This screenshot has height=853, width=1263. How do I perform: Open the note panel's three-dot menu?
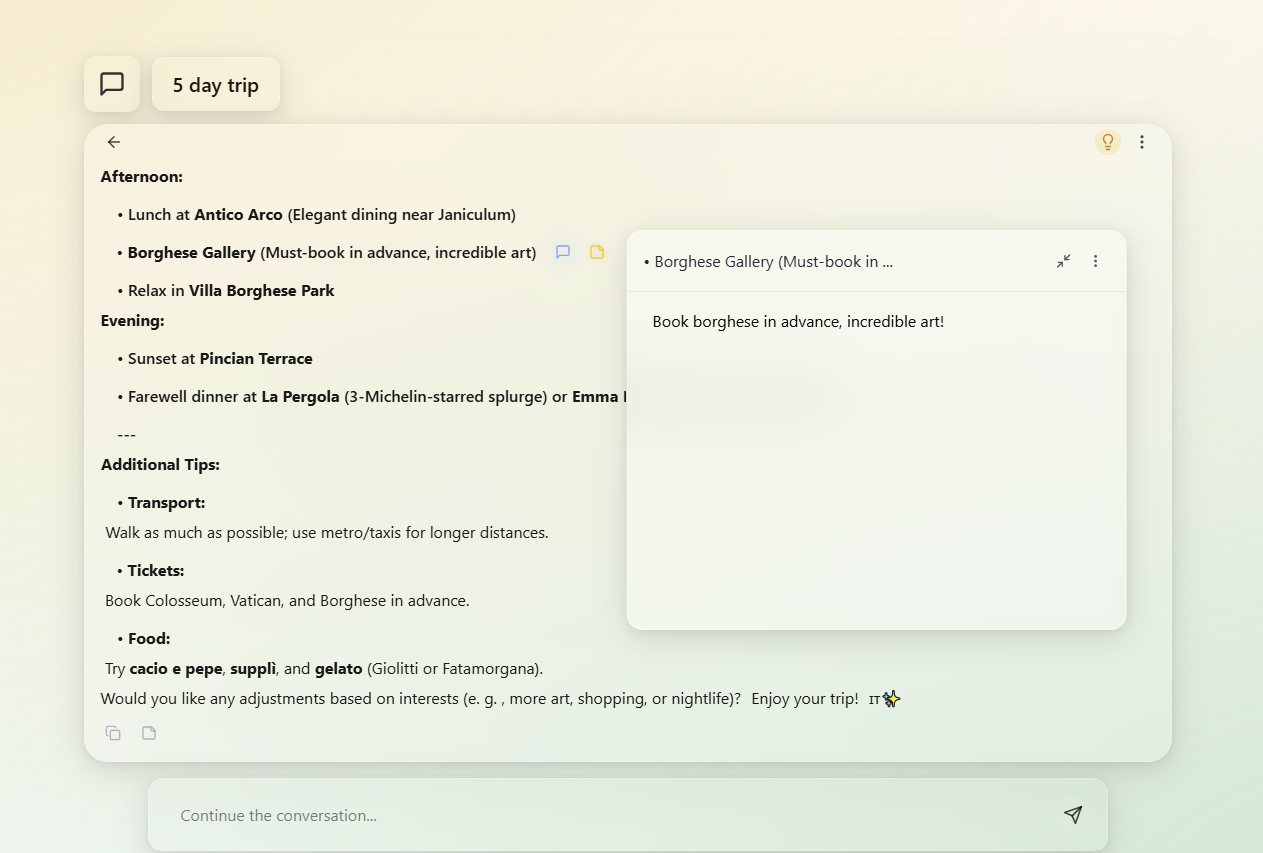tap(1095, 261)
